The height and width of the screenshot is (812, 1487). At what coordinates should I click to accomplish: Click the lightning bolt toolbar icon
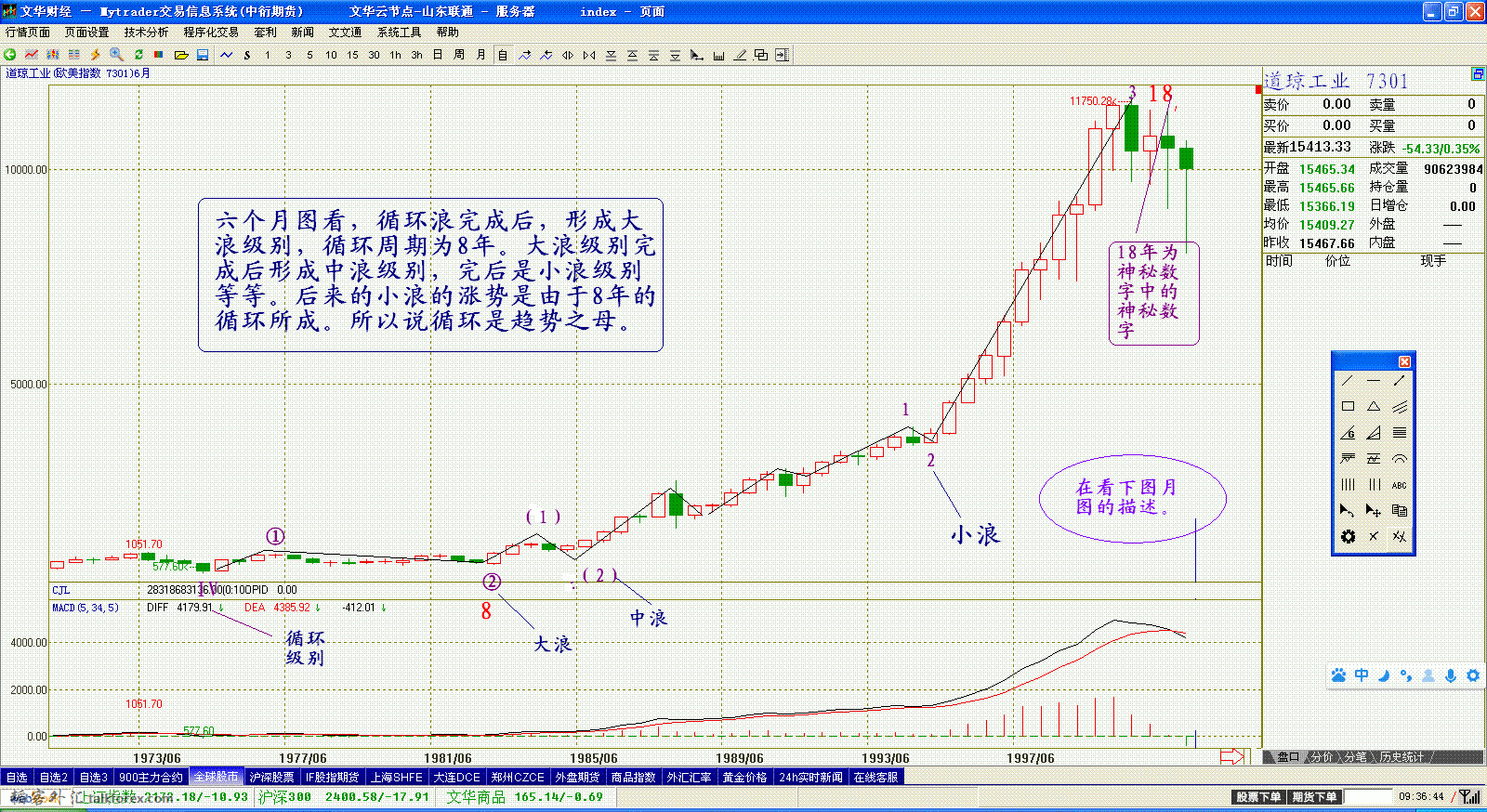(95, 55)
